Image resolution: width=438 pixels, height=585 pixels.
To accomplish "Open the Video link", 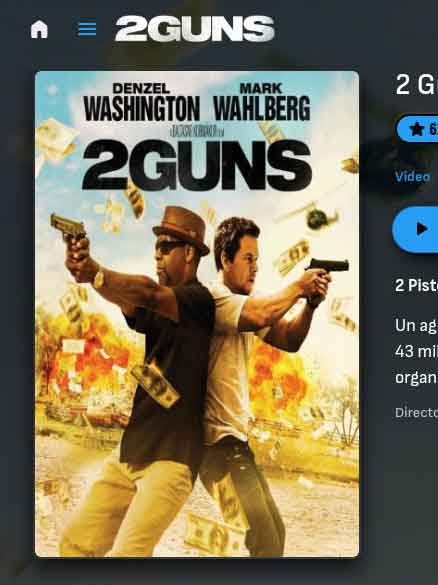I will (413, 176).
